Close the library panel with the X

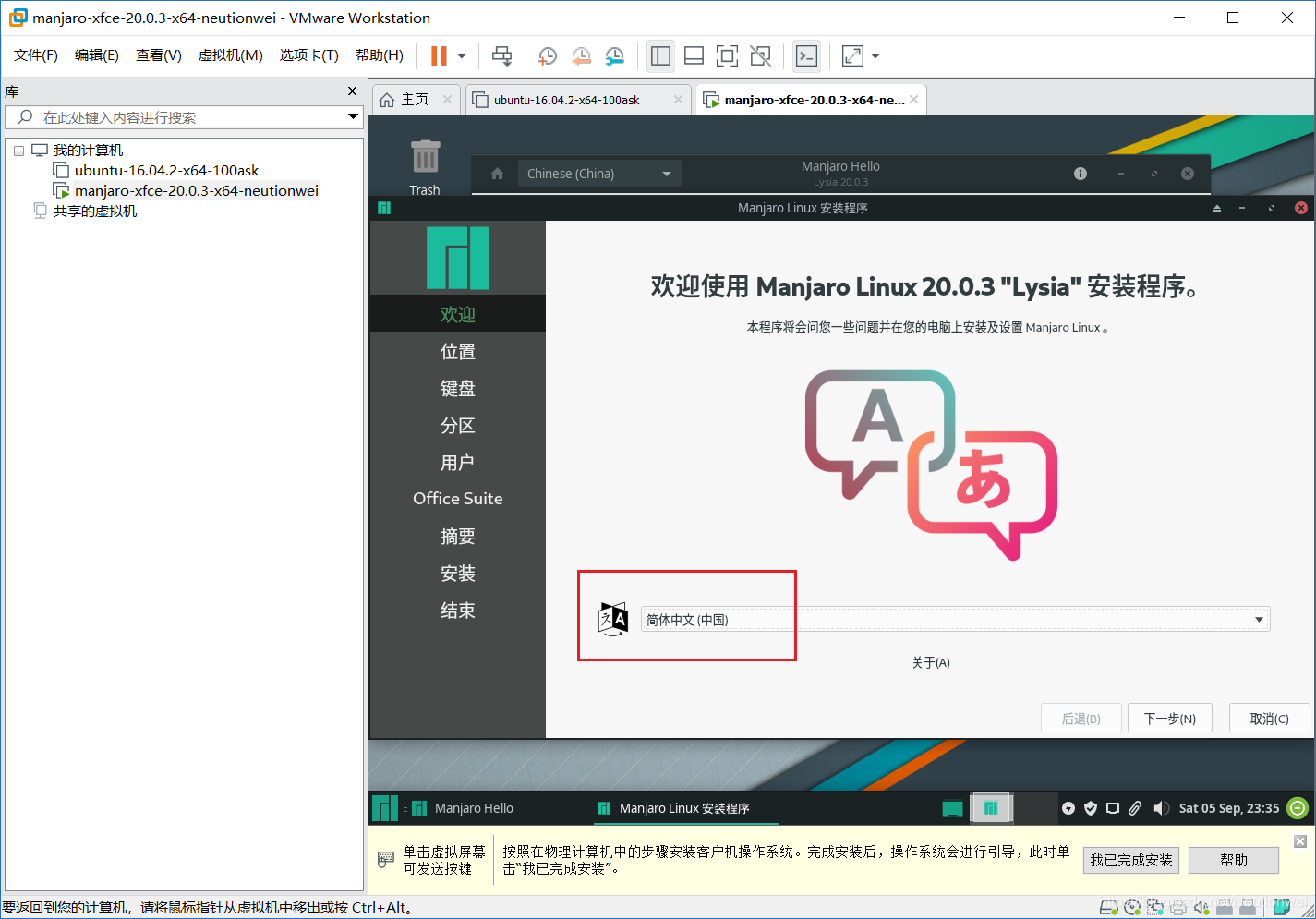pyautogui.click(x=352, y=91)
